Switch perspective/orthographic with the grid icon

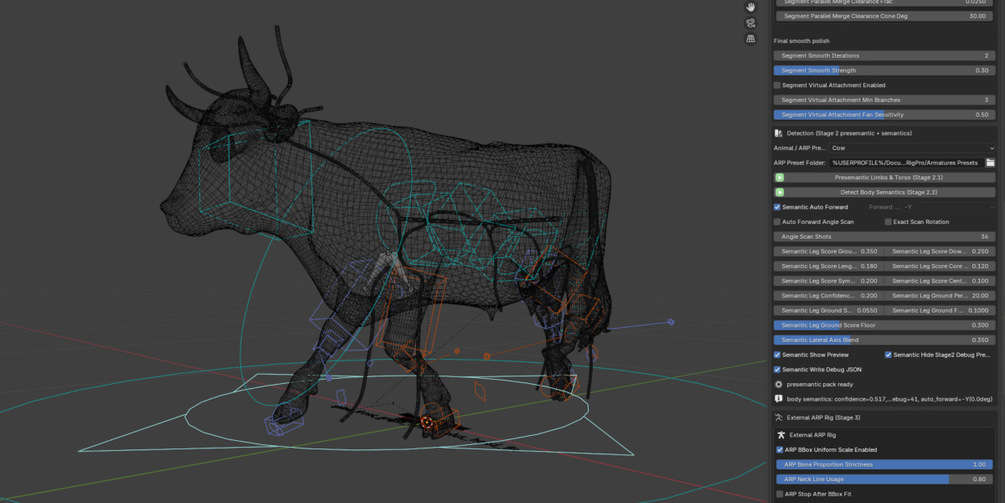[751, 39]
